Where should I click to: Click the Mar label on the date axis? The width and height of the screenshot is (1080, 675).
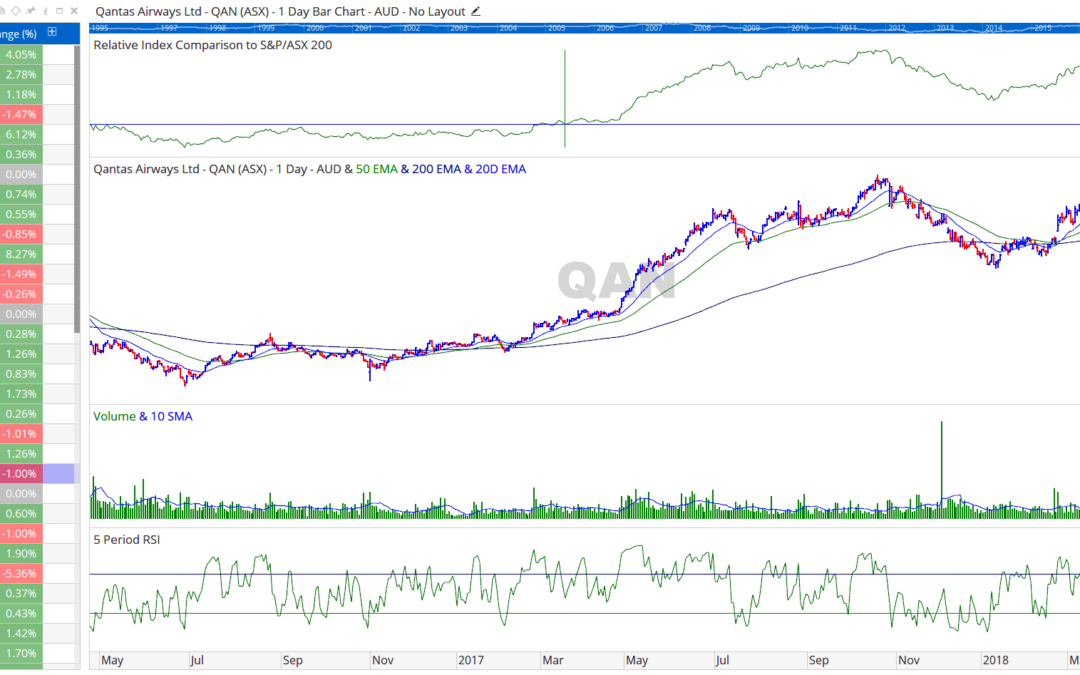point(553,660)
